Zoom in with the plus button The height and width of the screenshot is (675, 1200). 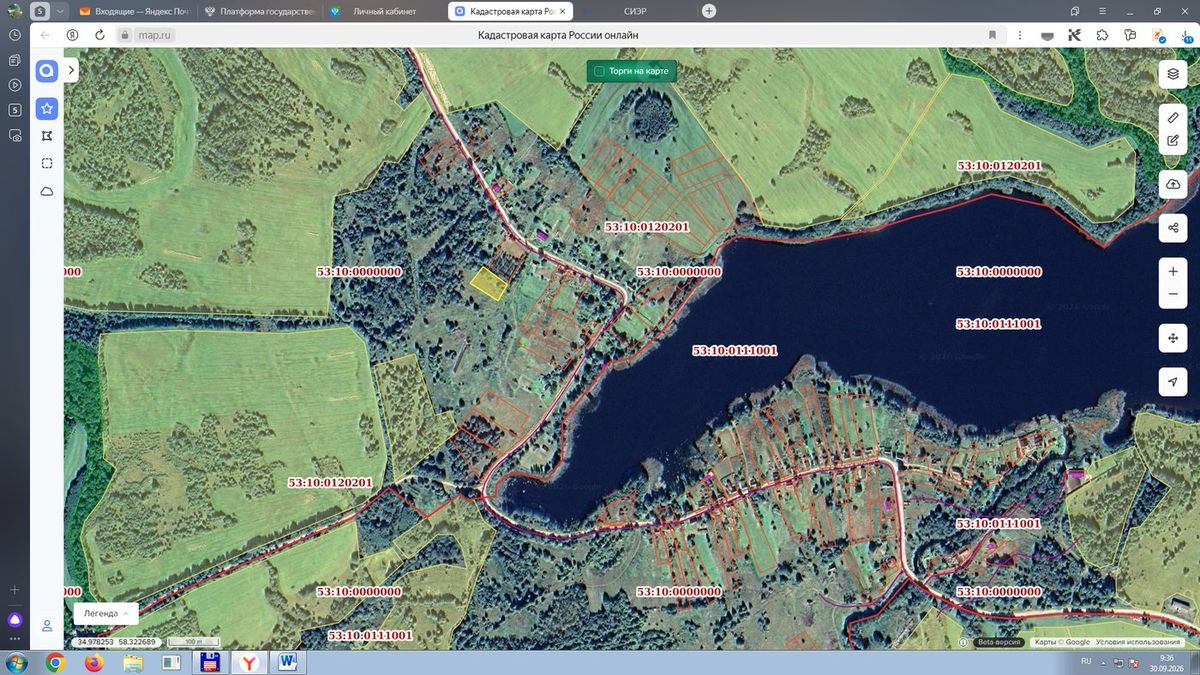point(1173,272)
